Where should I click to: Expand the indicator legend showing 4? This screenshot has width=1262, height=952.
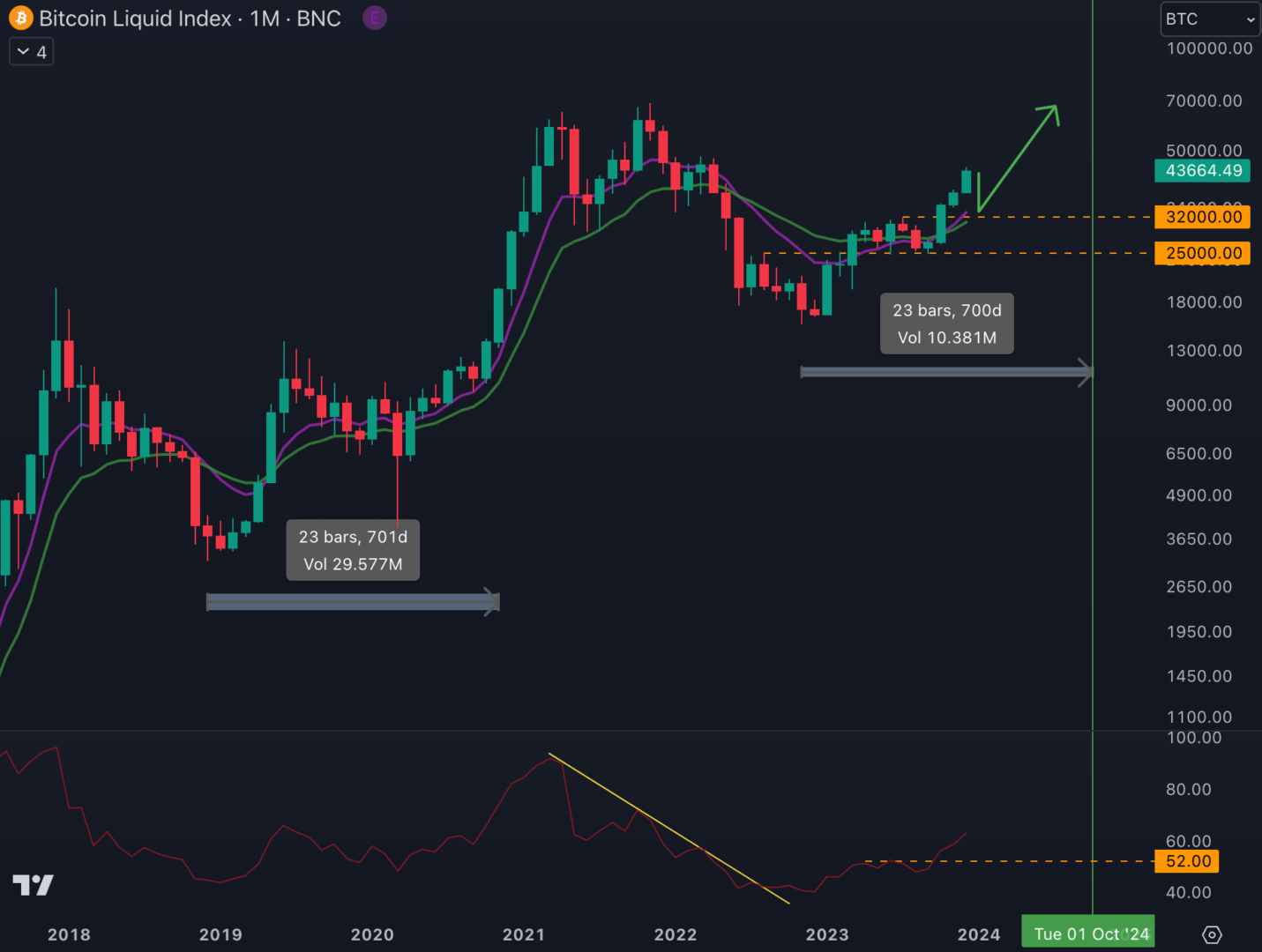coord(32,52)
